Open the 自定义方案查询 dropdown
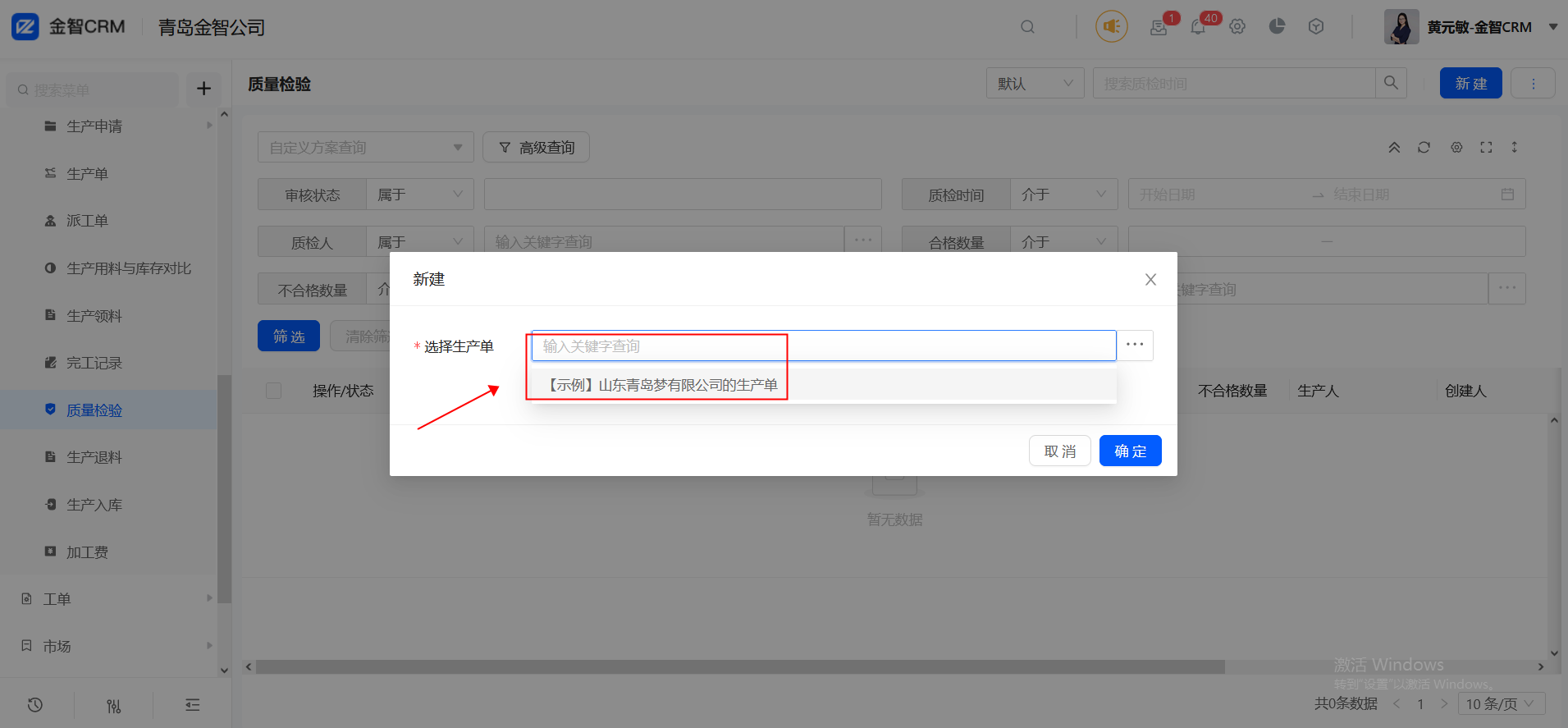The height and width of the screenshot is (728, 1568). 366,148
